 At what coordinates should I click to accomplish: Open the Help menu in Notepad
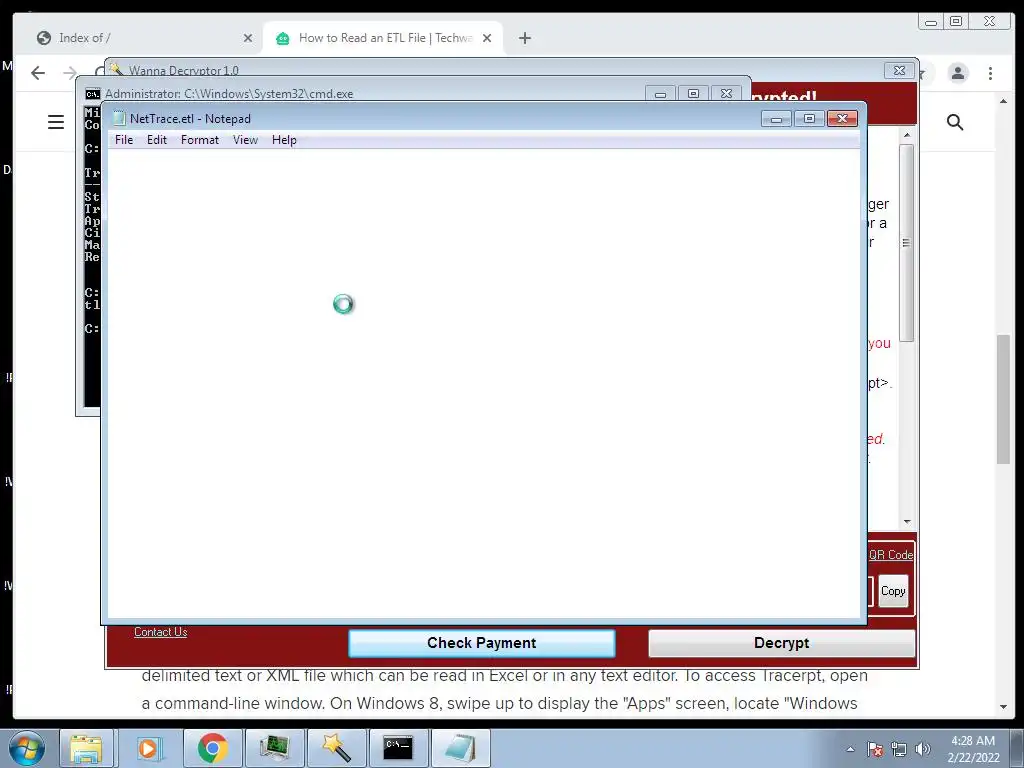(284, 140)
